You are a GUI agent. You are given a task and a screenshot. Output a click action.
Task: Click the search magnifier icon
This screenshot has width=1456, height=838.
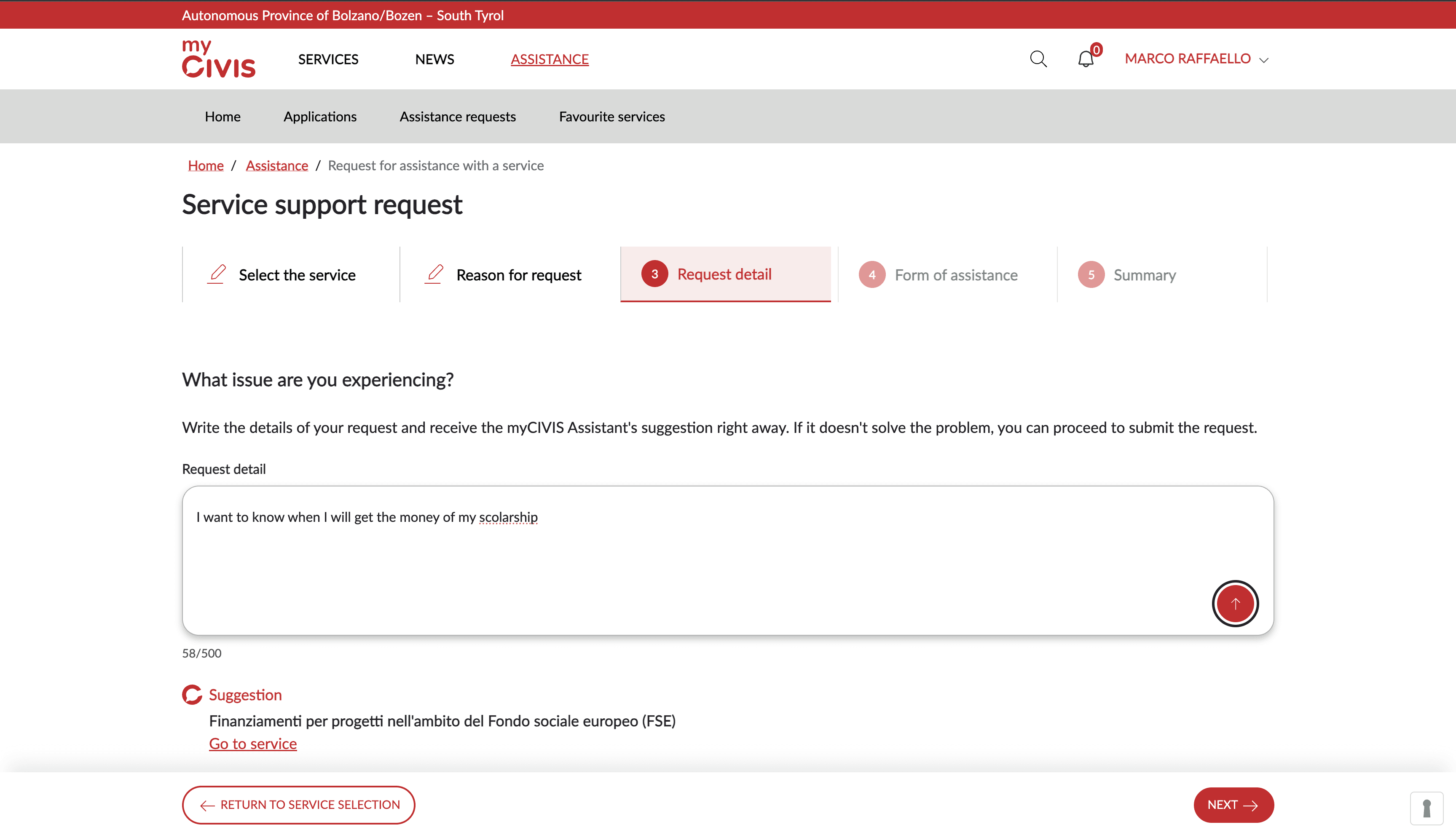[1038, 59]
